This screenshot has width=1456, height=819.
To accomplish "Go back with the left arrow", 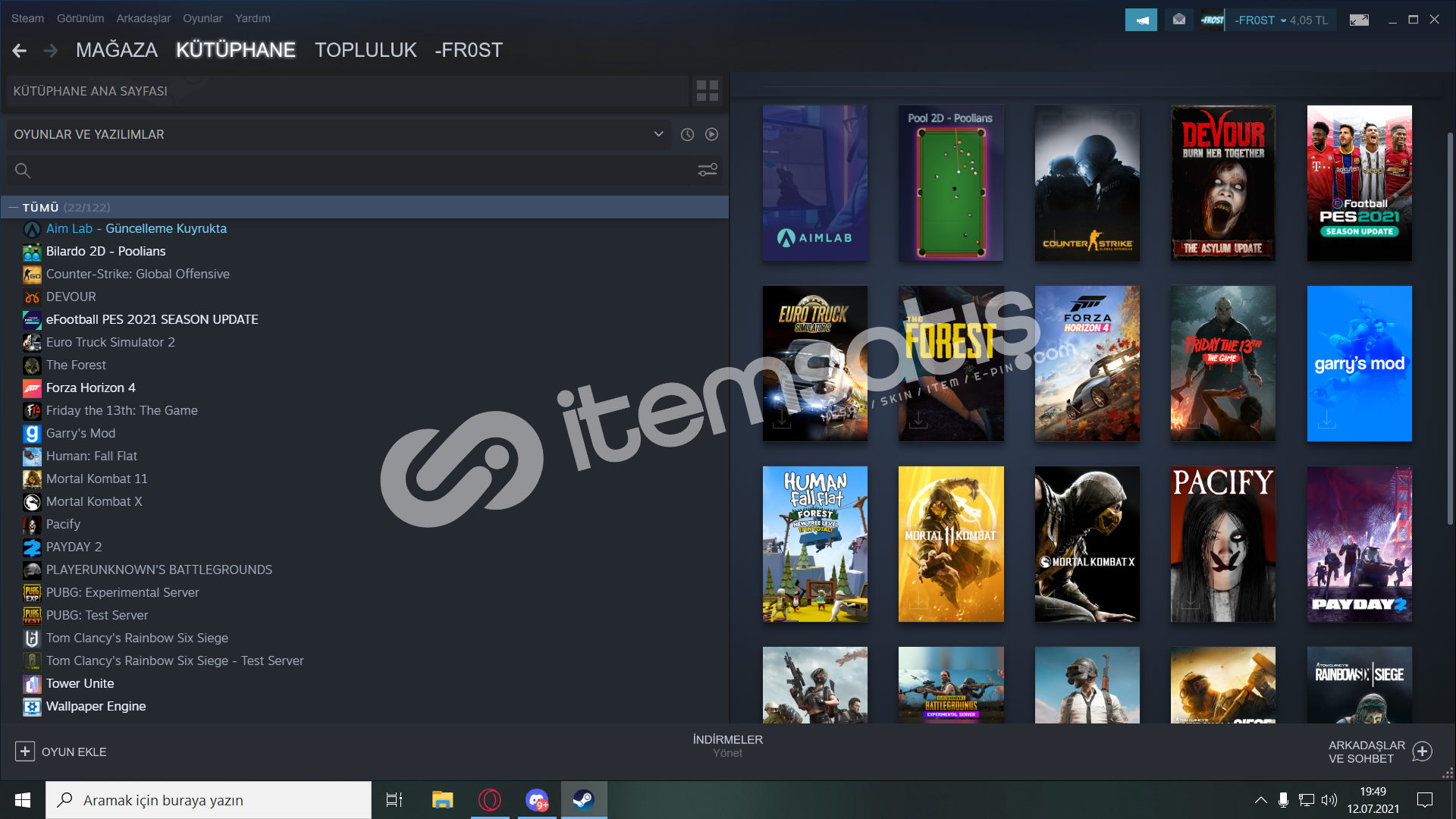I will [20, 51].
